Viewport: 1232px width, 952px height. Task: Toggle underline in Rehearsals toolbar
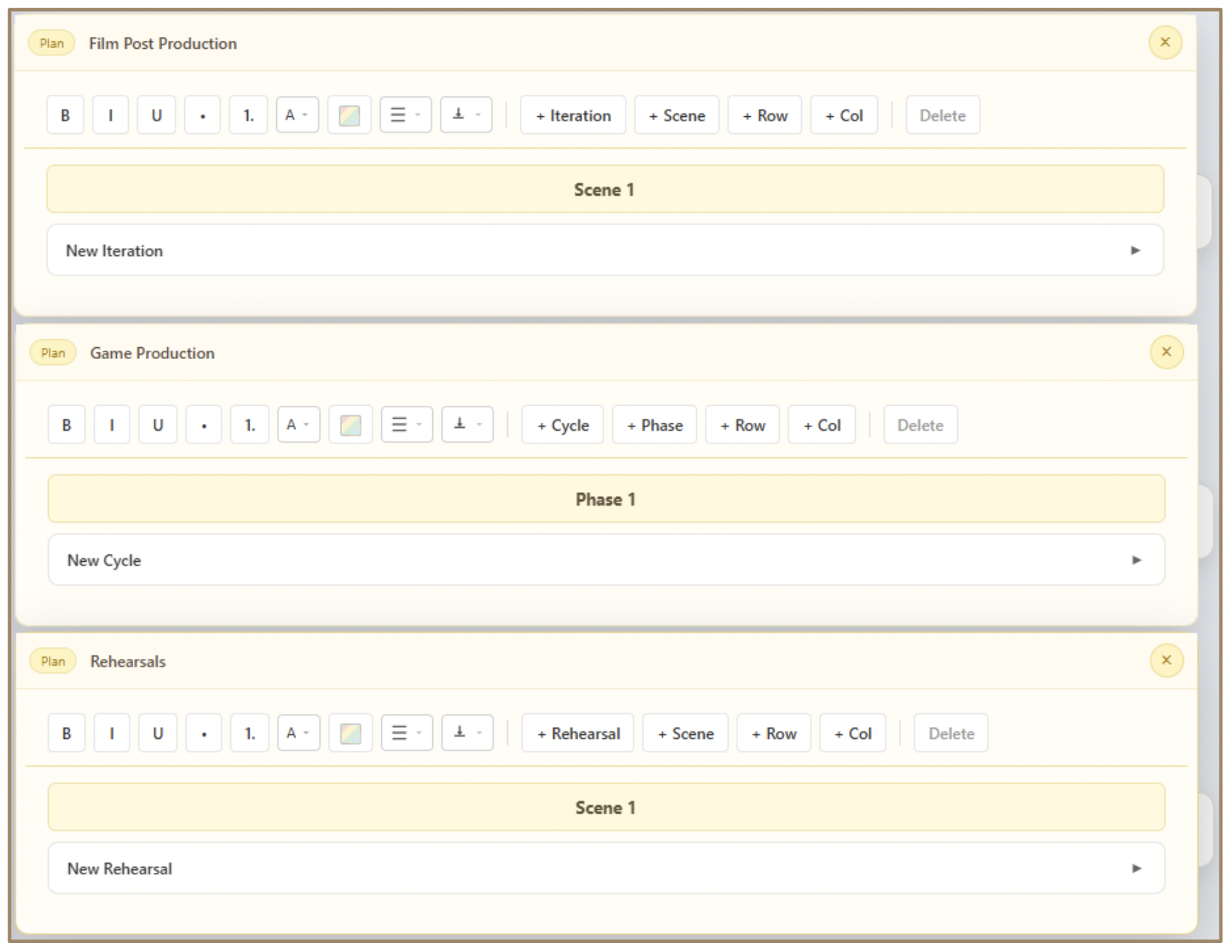(158, 733)
